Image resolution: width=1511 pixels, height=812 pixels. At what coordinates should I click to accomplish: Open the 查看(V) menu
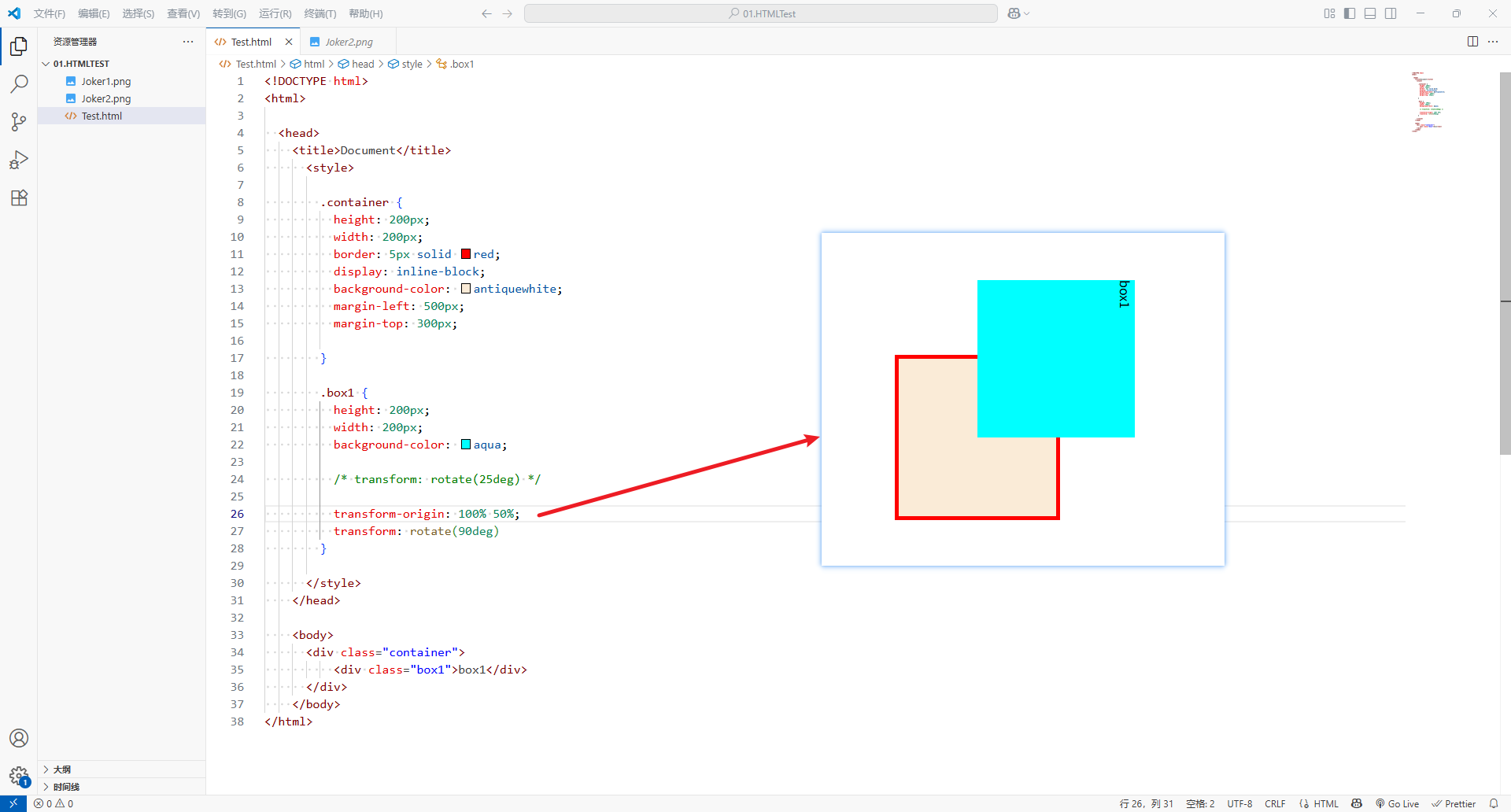coord(183,13)
